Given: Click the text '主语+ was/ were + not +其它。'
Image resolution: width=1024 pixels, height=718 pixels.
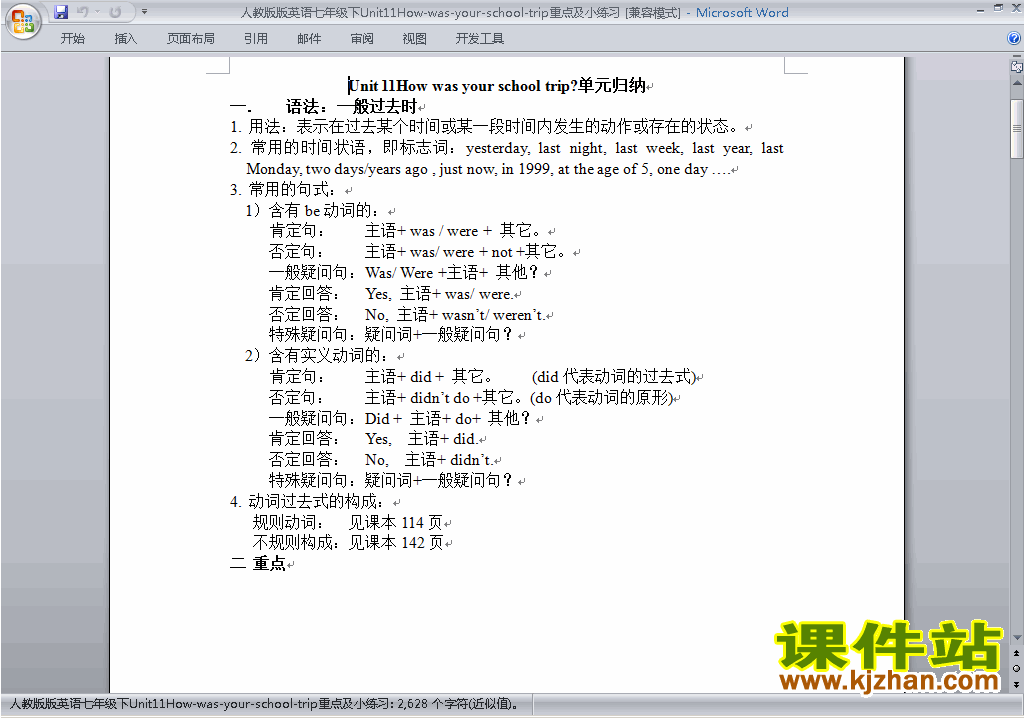Looking at the screenshot, I should pyautogui.click(x=465, y=252).
